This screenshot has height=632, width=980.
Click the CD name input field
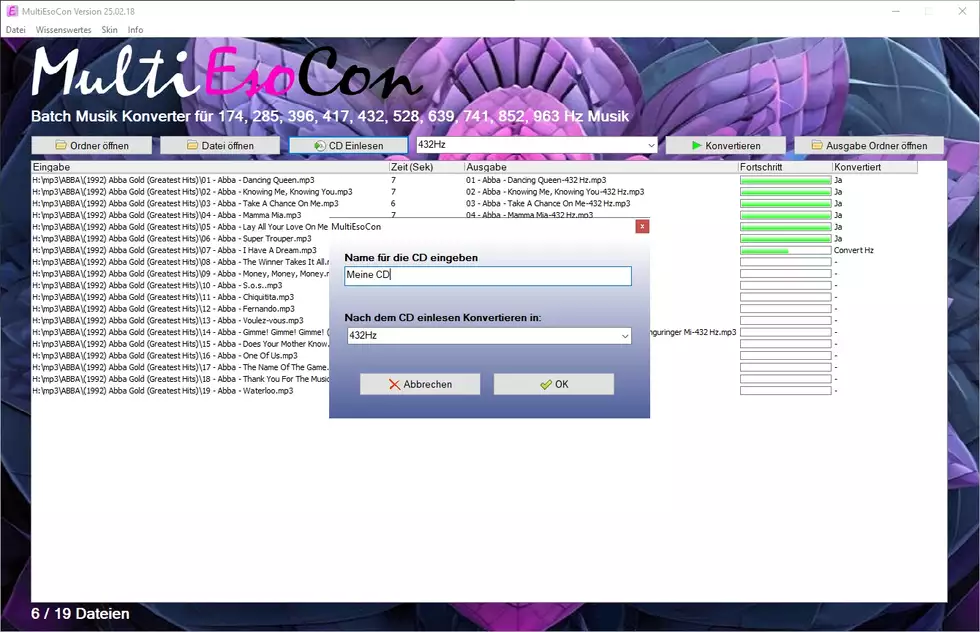point(488,276)
